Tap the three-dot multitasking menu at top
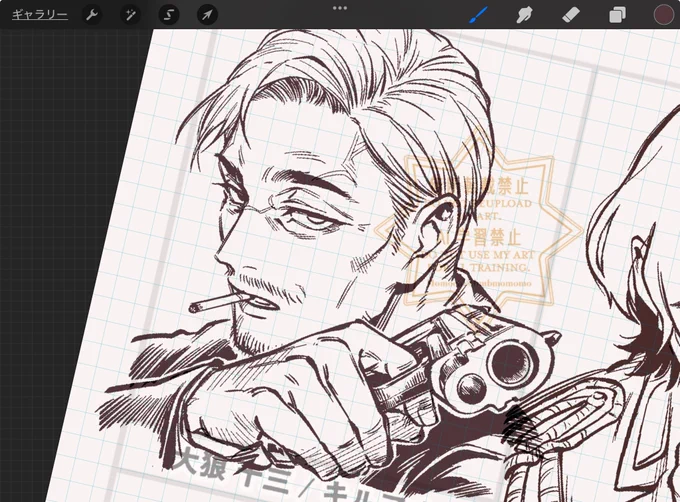The image size is (680, 502). (x=340, y=8)
